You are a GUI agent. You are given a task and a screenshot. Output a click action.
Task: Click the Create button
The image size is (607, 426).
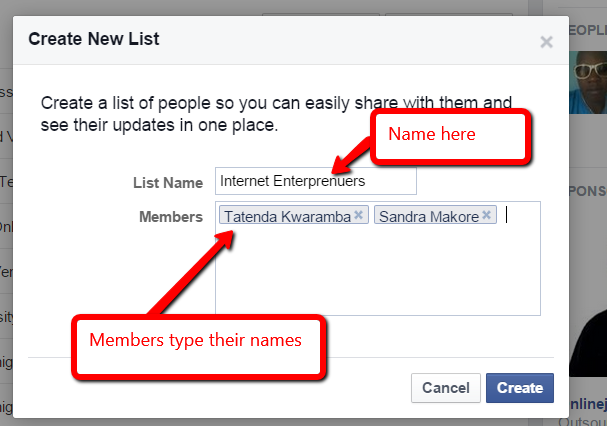[x=520, y=388]
